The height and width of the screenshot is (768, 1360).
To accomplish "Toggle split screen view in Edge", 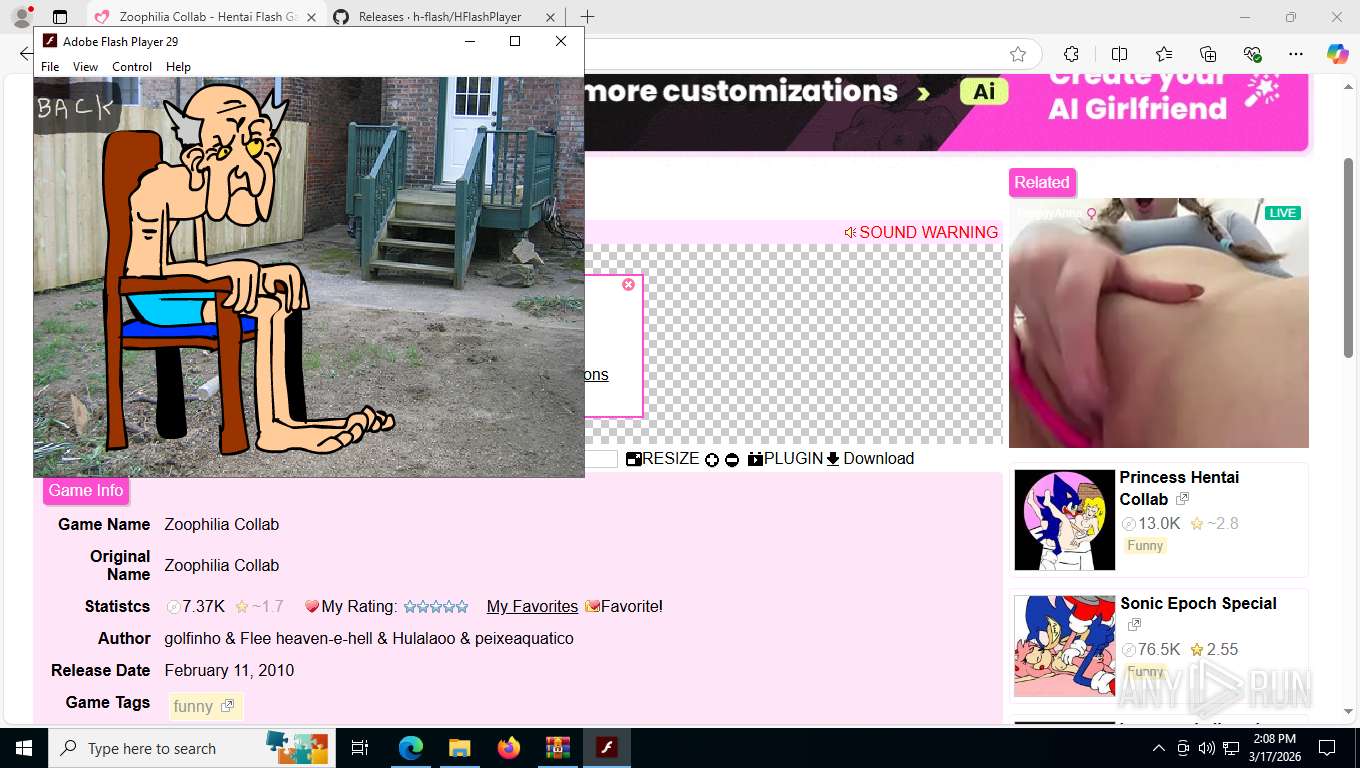I will tap(1119, 54).
